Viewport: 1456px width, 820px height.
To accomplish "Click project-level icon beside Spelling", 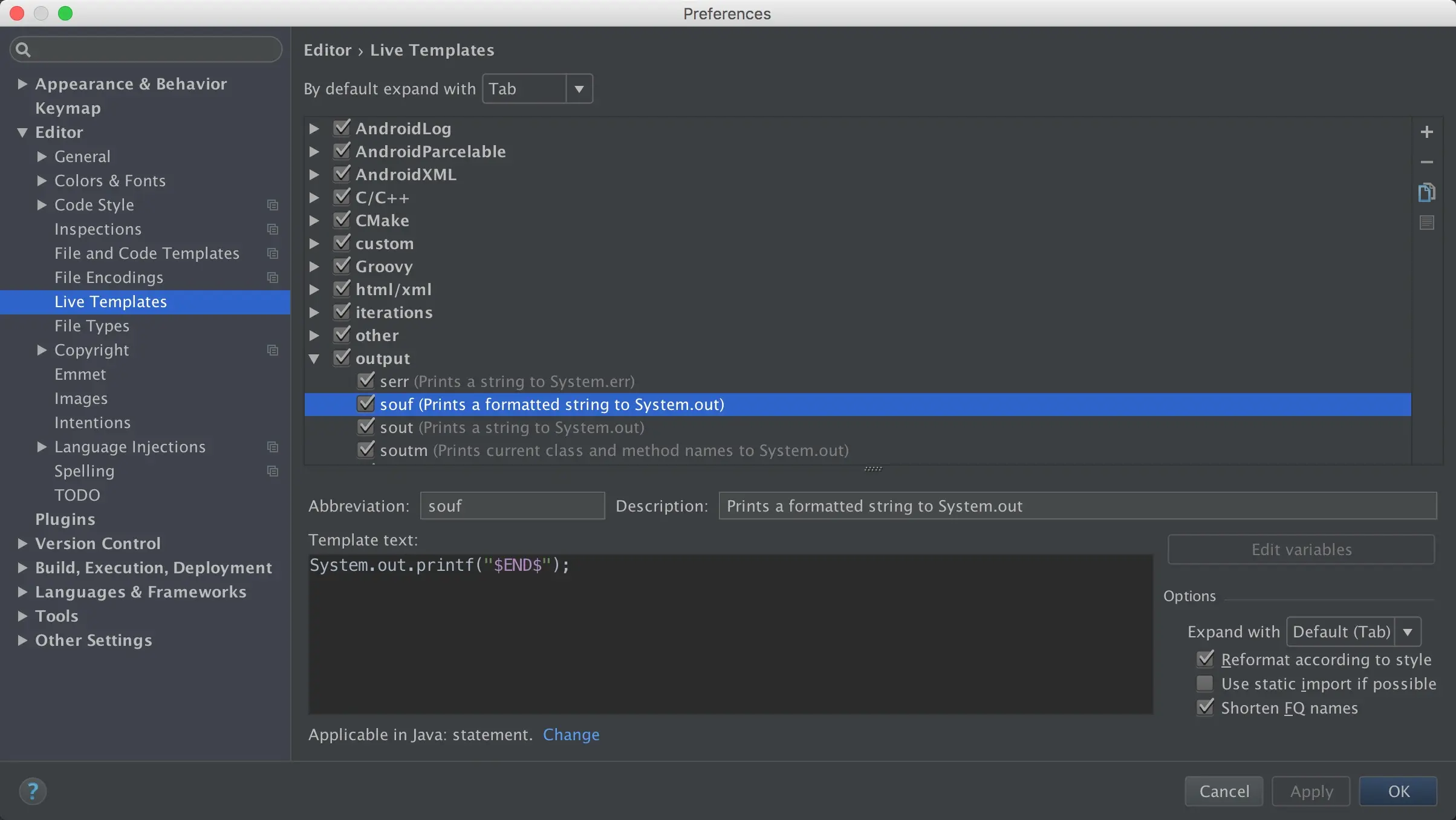I will [273, 471].
